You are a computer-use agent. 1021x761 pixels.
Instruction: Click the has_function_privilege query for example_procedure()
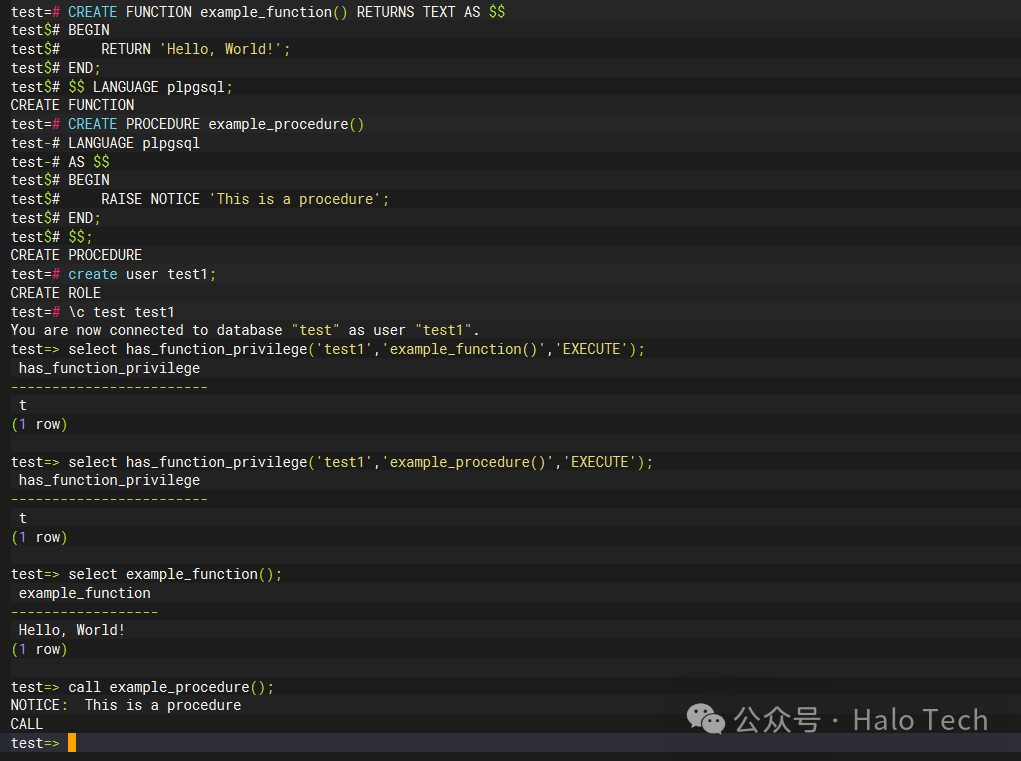point(332,462)
